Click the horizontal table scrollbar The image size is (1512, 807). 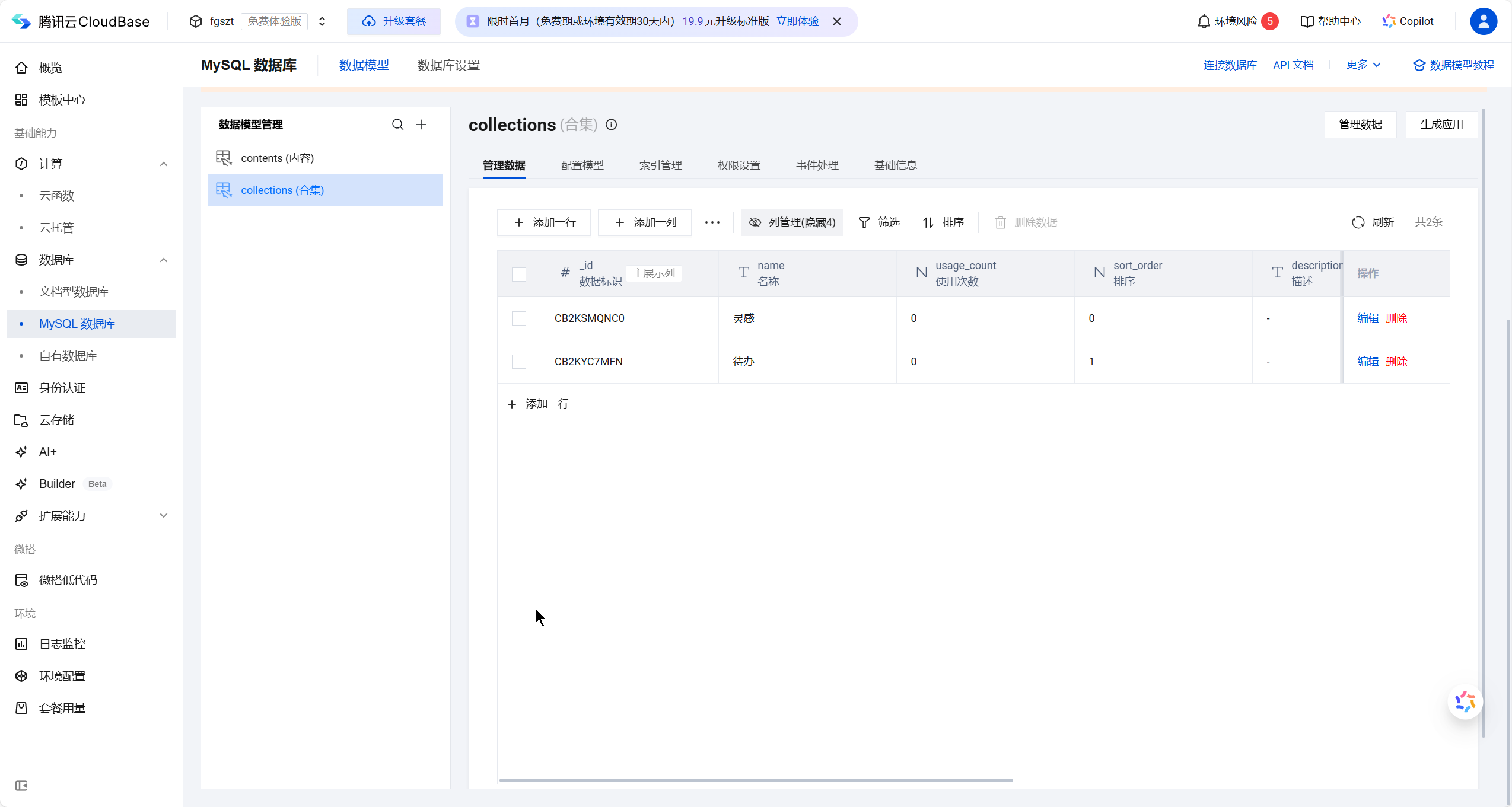pyautogui.click(x=756, y=780)
